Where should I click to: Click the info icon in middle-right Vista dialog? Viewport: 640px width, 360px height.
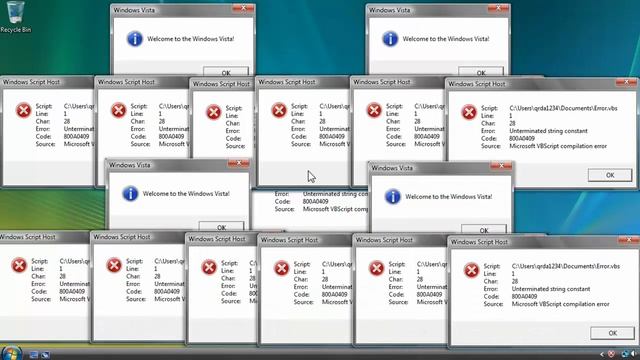tap(393, 196)
